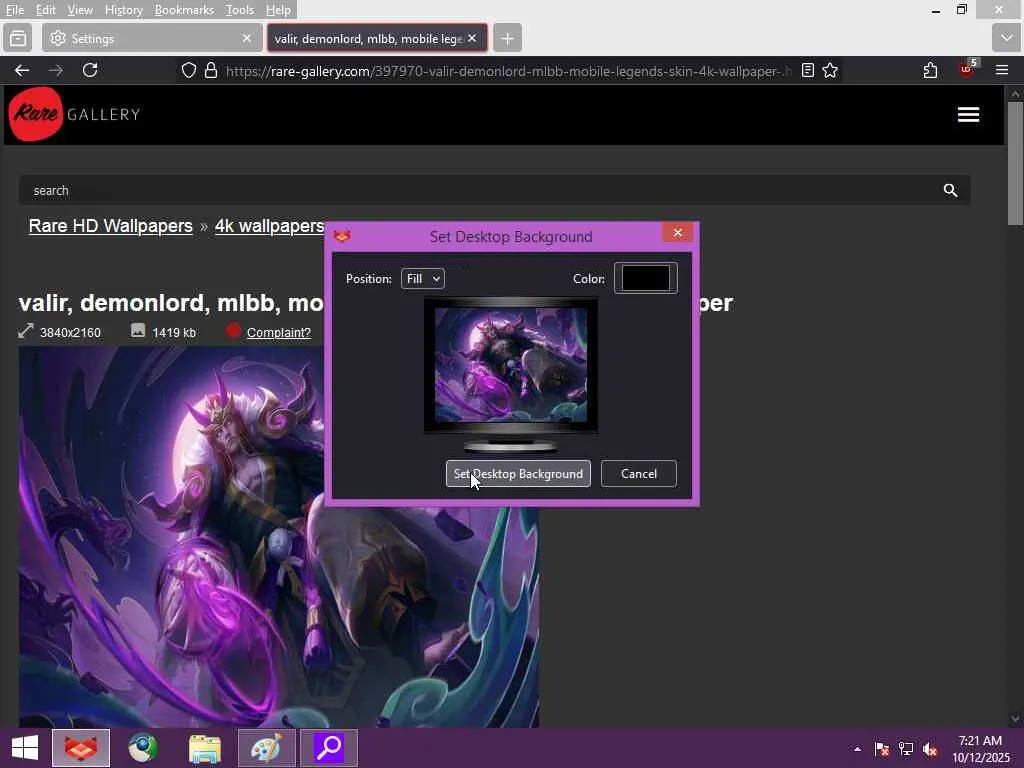The height and width of the screenshot is (768, 1024).
Task: Open the History menu
Action: [x=123, y=10]
